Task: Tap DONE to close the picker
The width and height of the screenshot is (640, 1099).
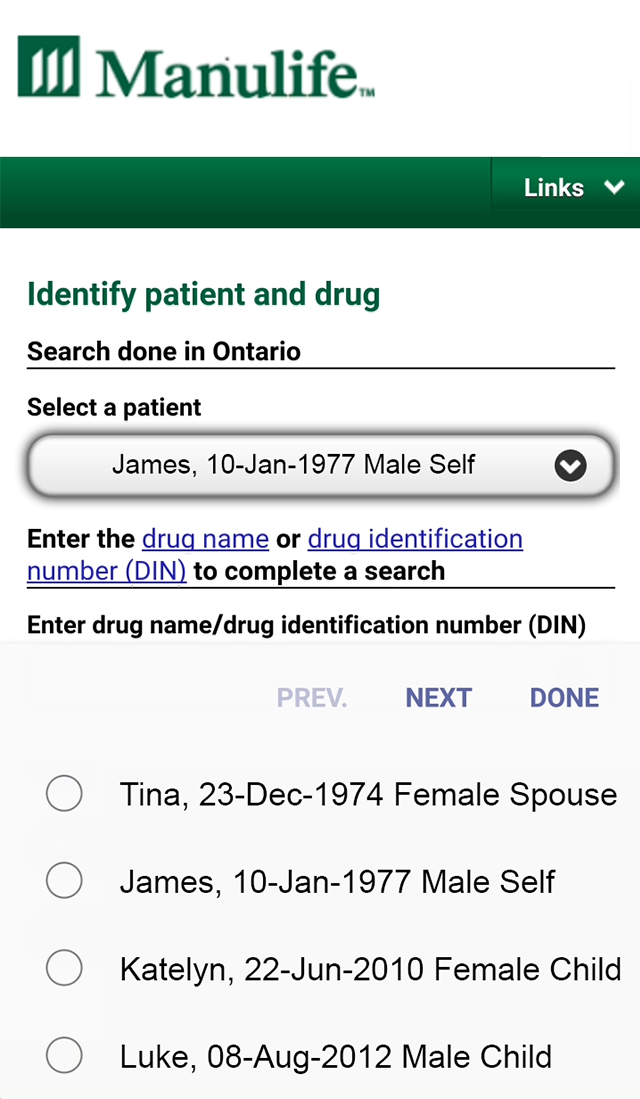Action: click(564, 698)
